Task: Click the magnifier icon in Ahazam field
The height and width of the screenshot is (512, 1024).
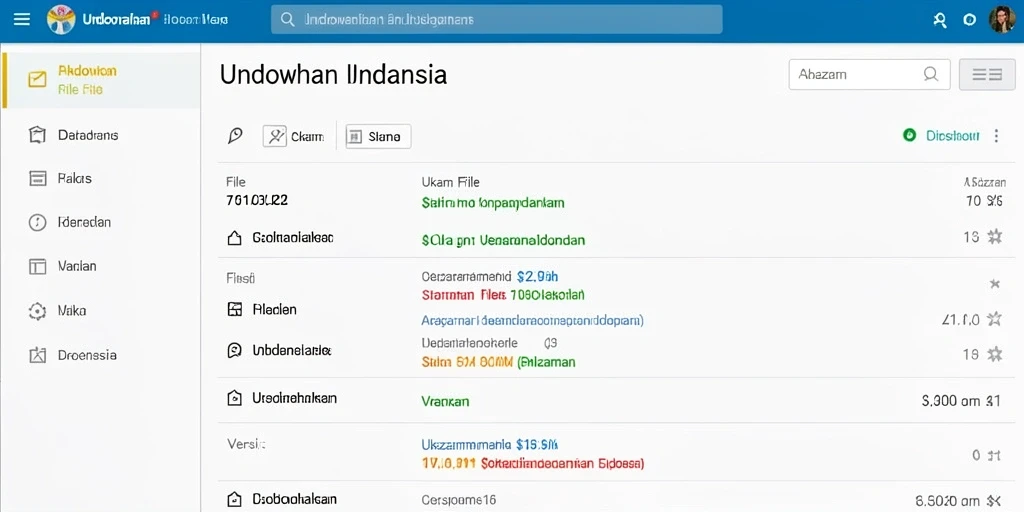Action: tap(931, 74)
